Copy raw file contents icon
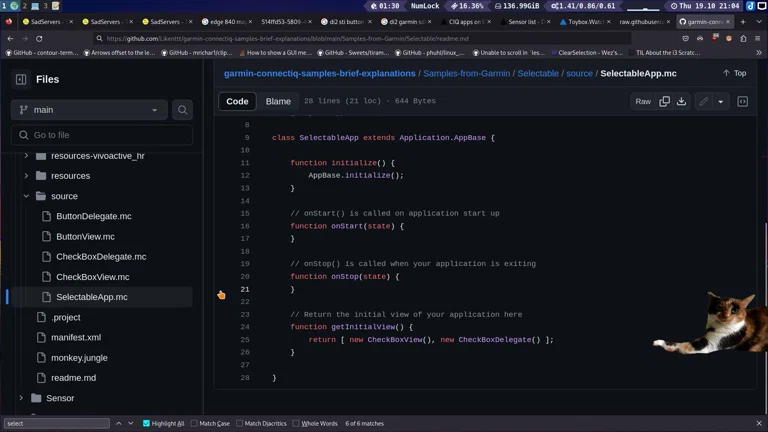768x432 pixels. tap(664, 101)
